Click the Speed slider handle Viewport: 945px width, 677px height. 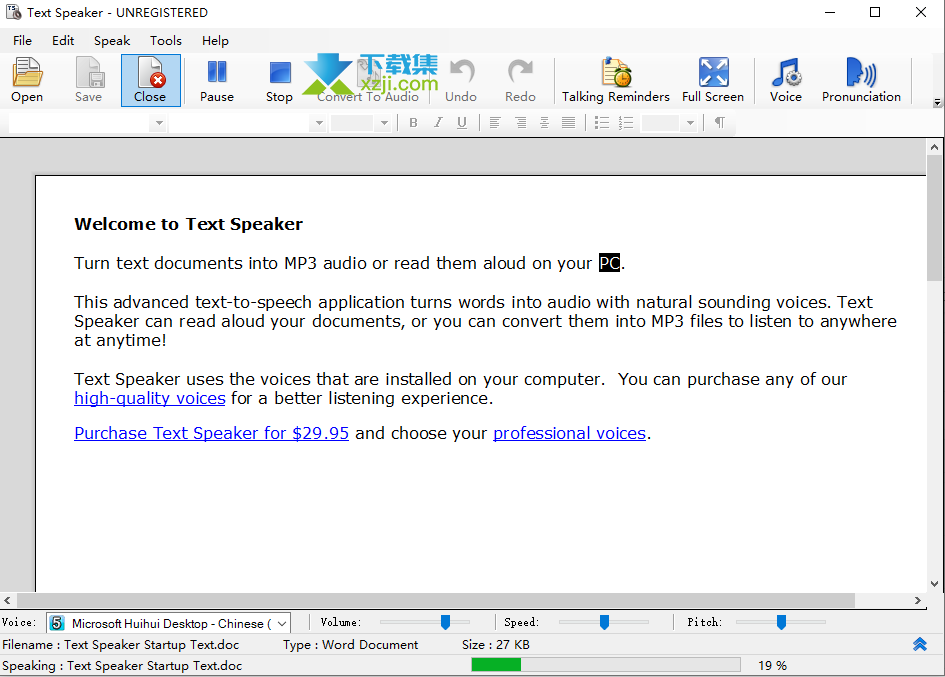(604, 622)
